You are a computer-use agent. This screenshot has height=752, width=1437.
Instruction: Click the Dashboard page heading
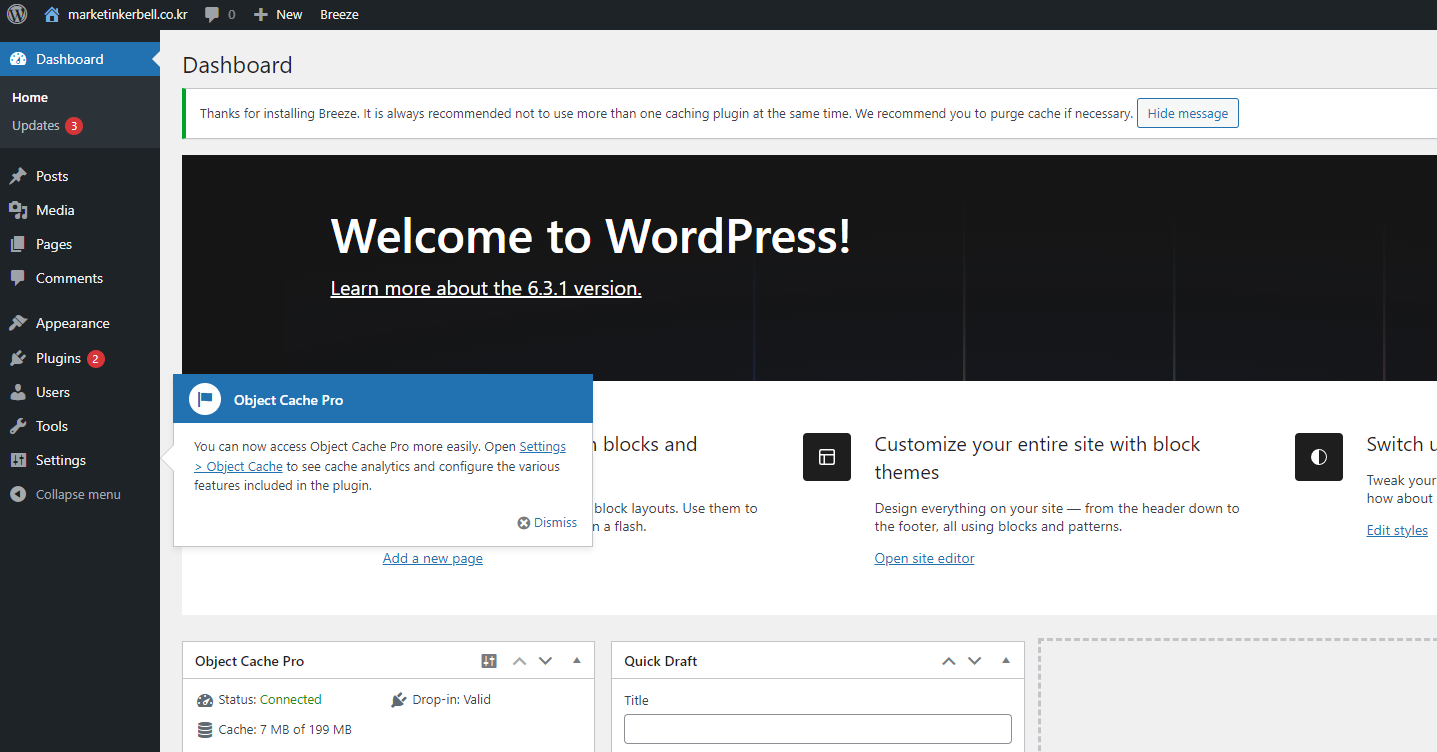click(x=238, y=65)
